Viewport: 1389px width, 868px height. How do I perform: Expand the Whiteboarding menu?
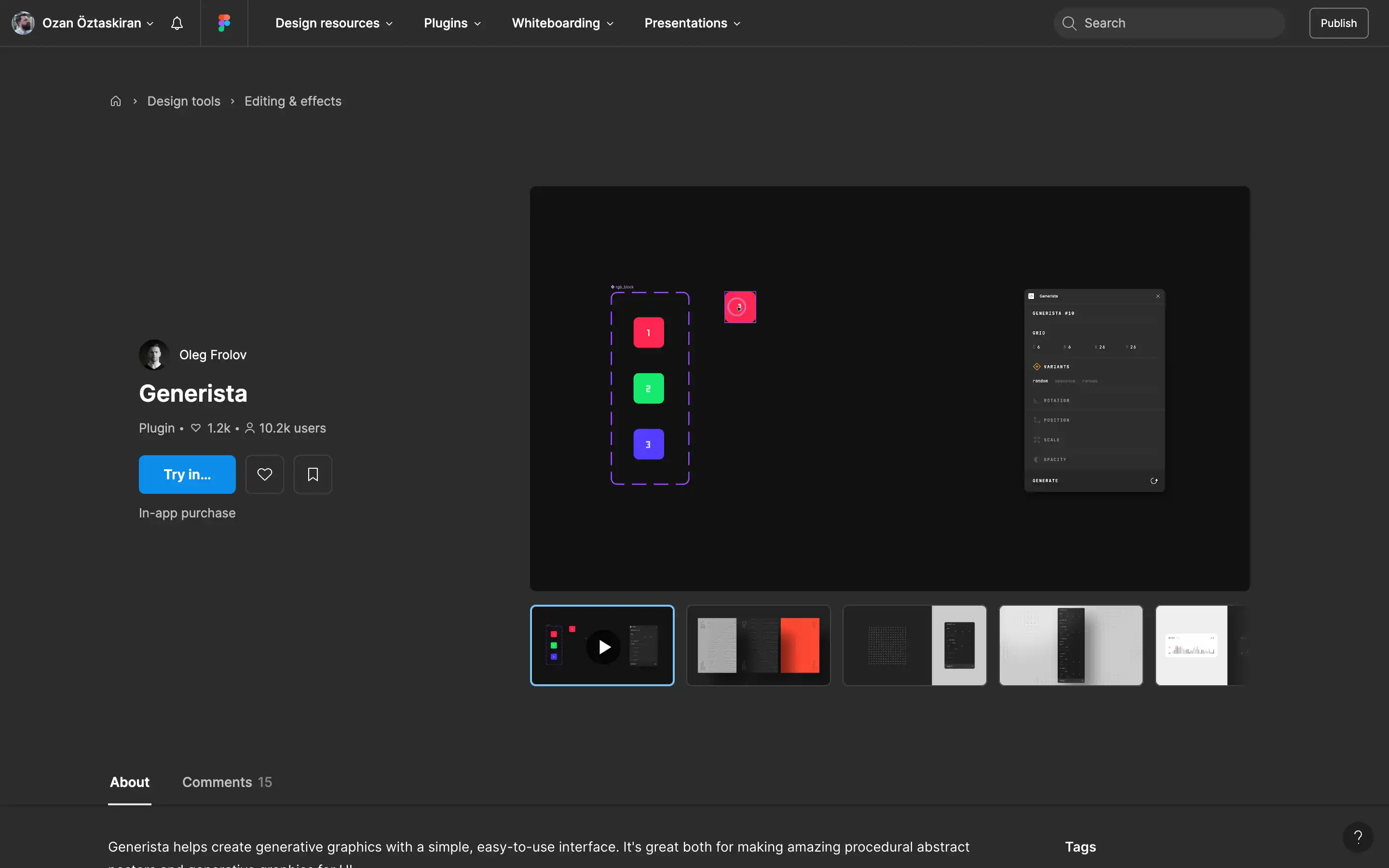pyautogui.click(x=562, y=23)
